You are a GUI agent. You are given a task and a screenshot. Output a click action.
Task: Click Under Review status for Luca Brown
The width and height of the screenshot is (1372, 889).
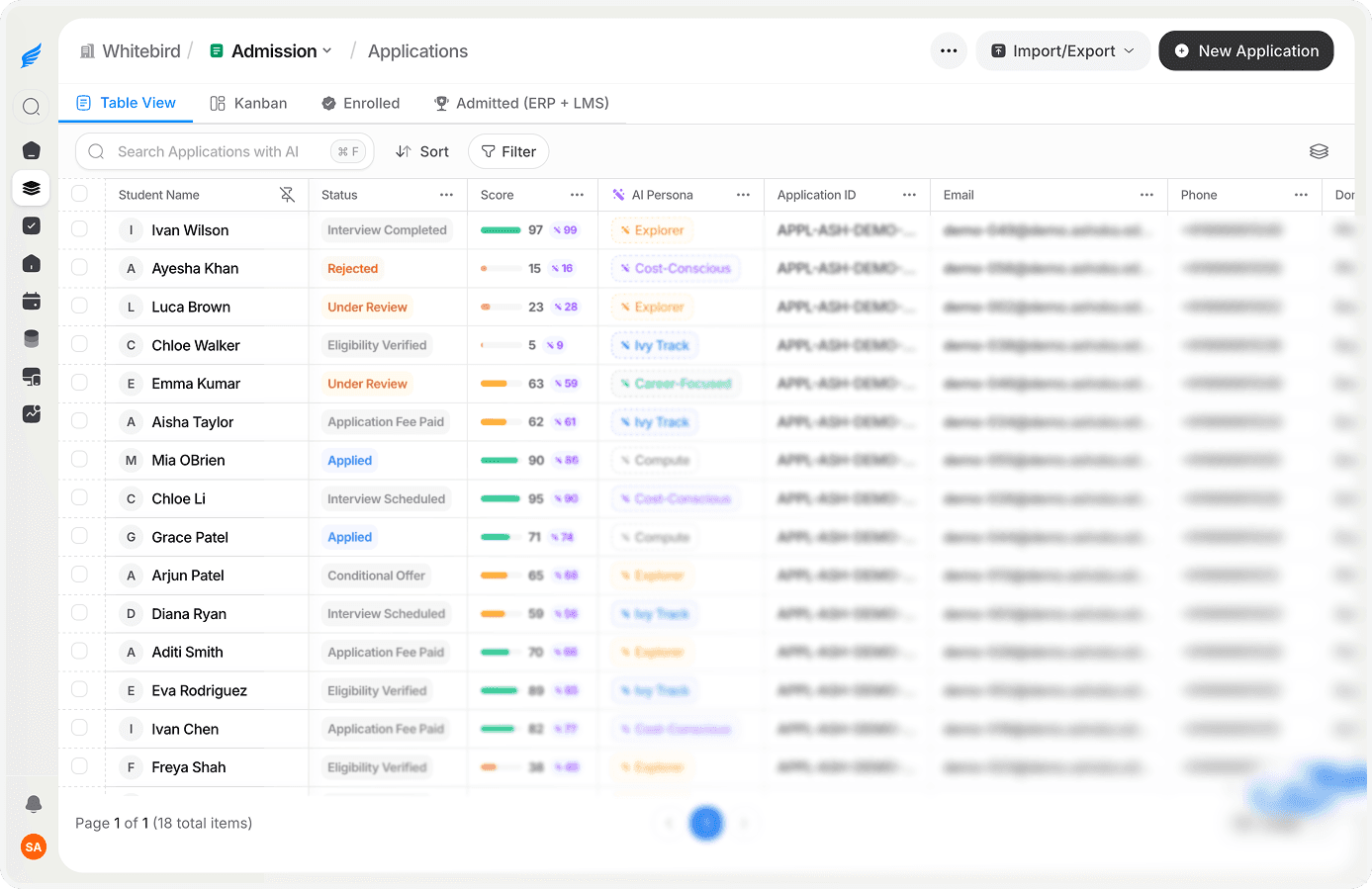pyautogui.click(x=367, y=307)
